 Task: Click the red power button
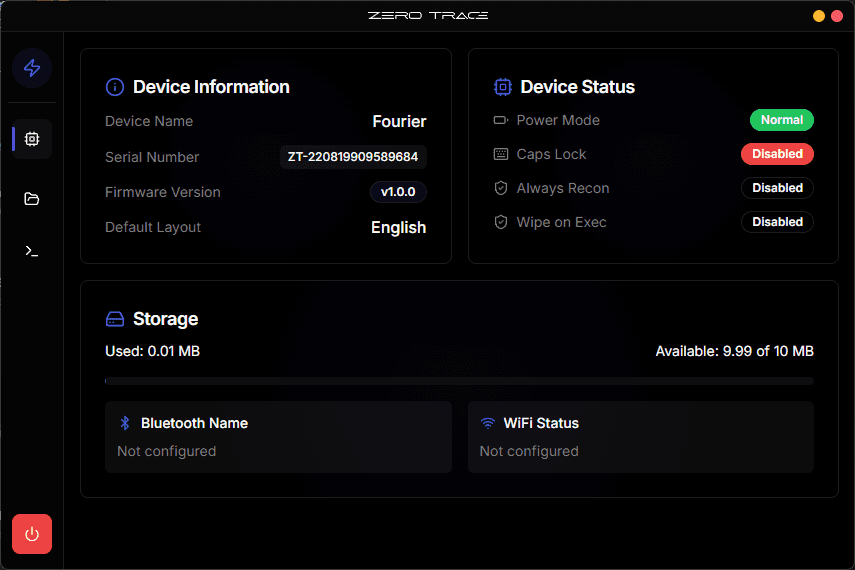coord(32,534)
